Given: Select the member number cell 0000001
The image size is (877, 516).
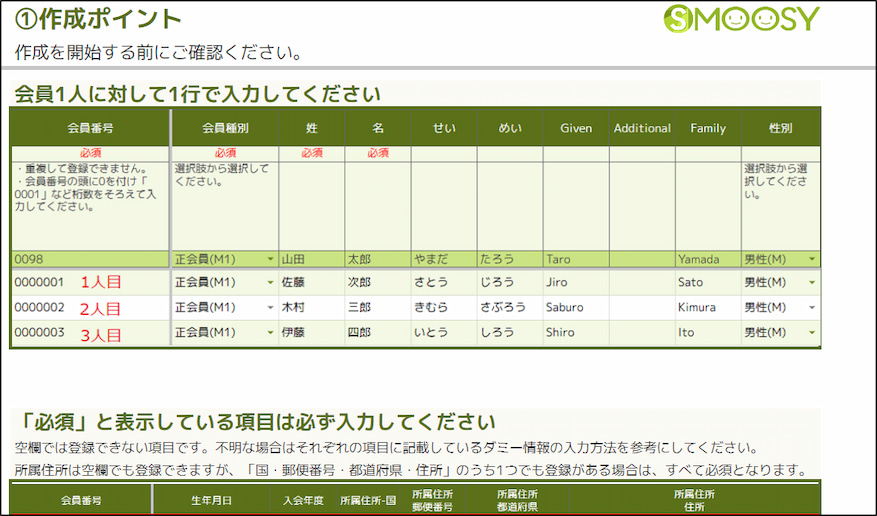Looking at the screenshot, I should coord(39,283).
